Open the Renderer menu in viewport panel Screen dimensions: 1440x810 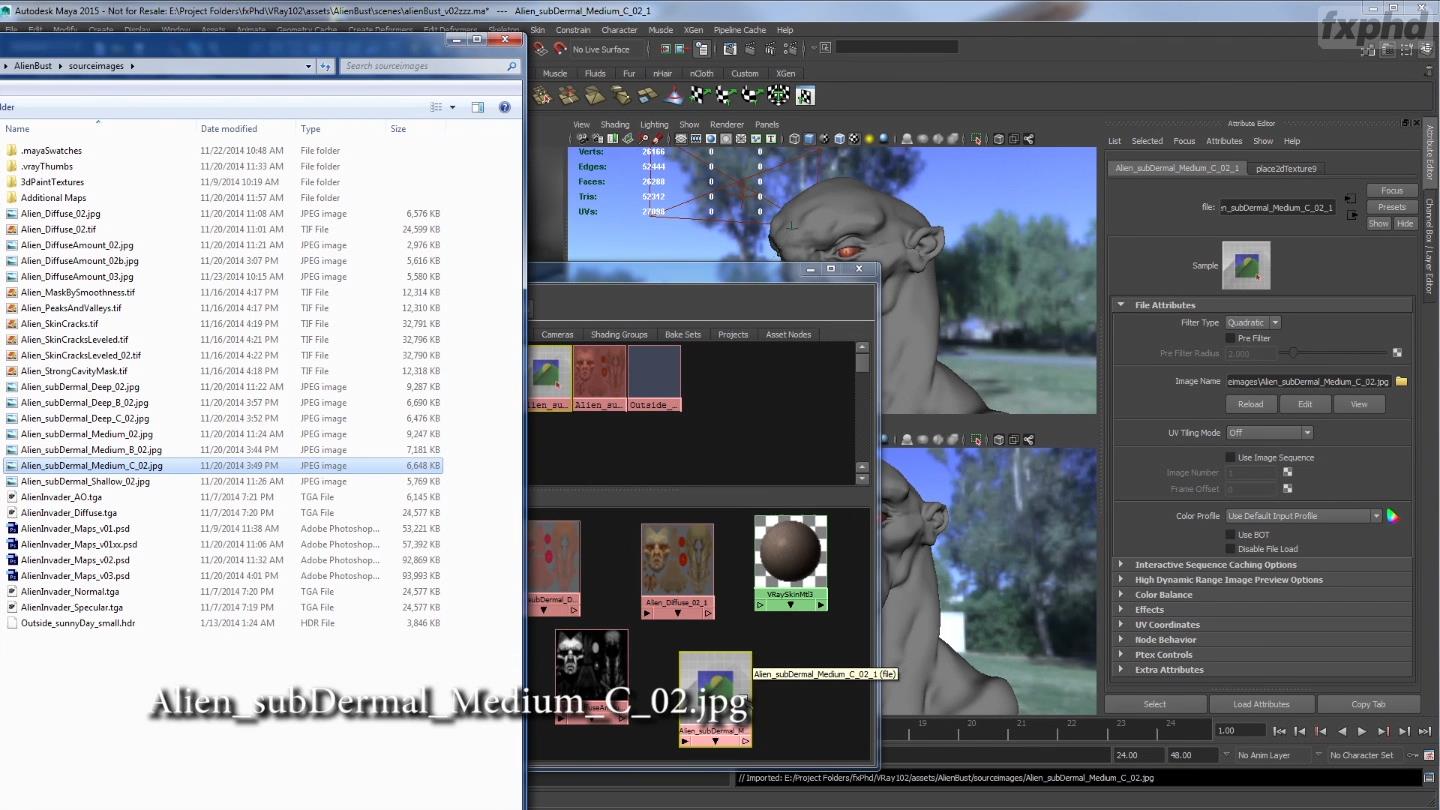click(x=727, y=125)
